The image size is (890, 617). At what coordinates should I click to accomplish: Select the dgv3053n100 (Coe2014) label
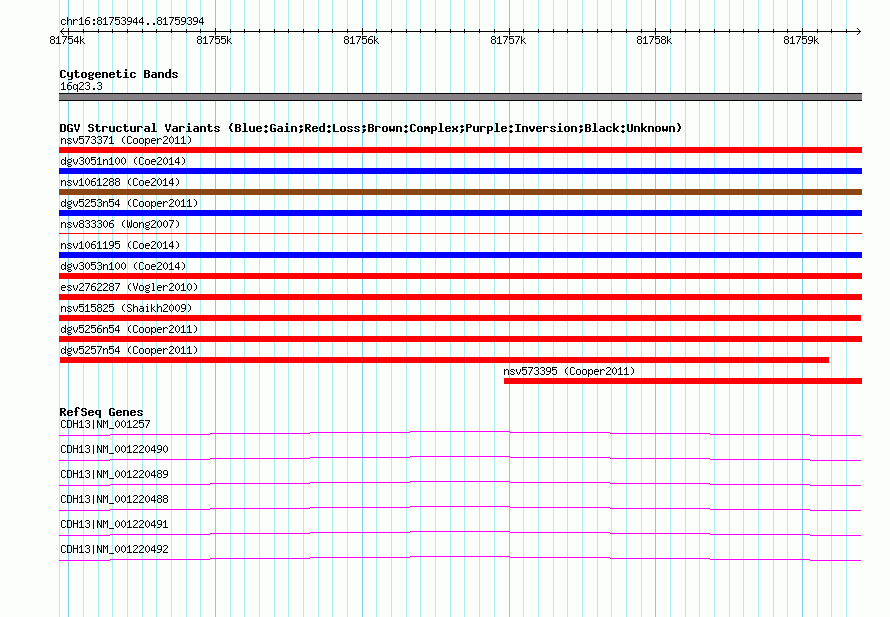pos(123,266)
